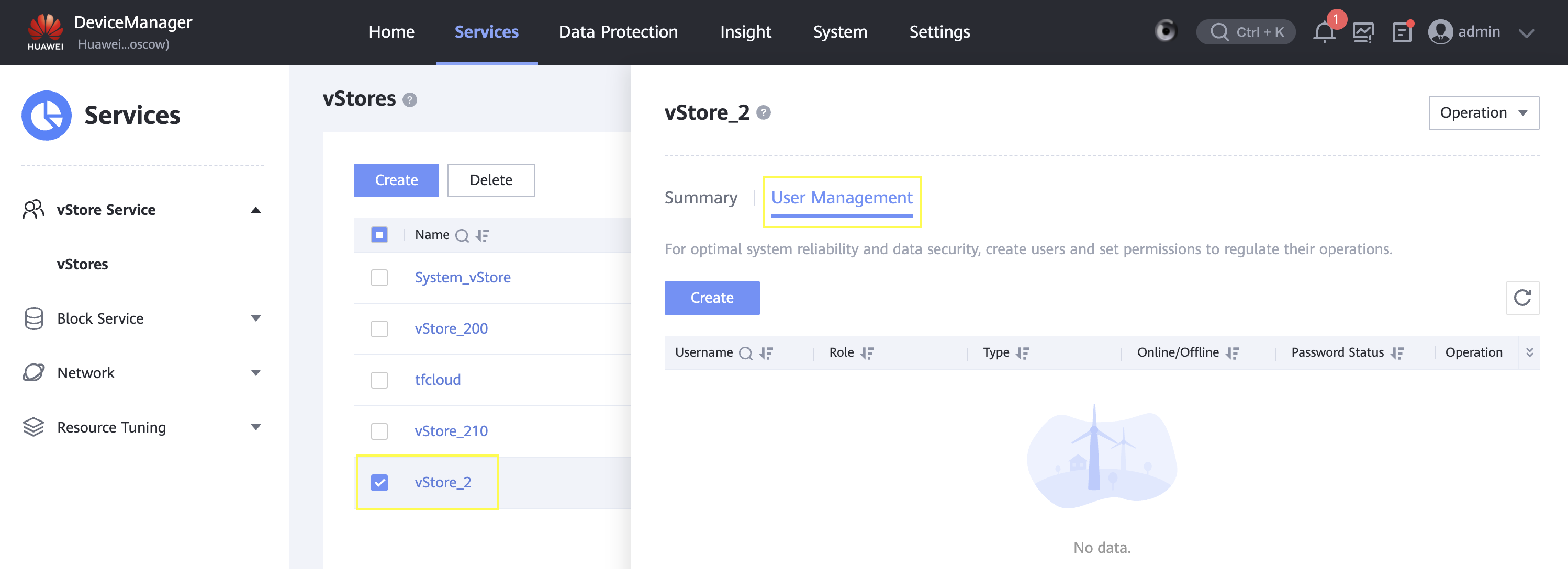Click the refresh icon above the user table
This screenshot has width=1568, height=569.
click(x=1522, y=298)
